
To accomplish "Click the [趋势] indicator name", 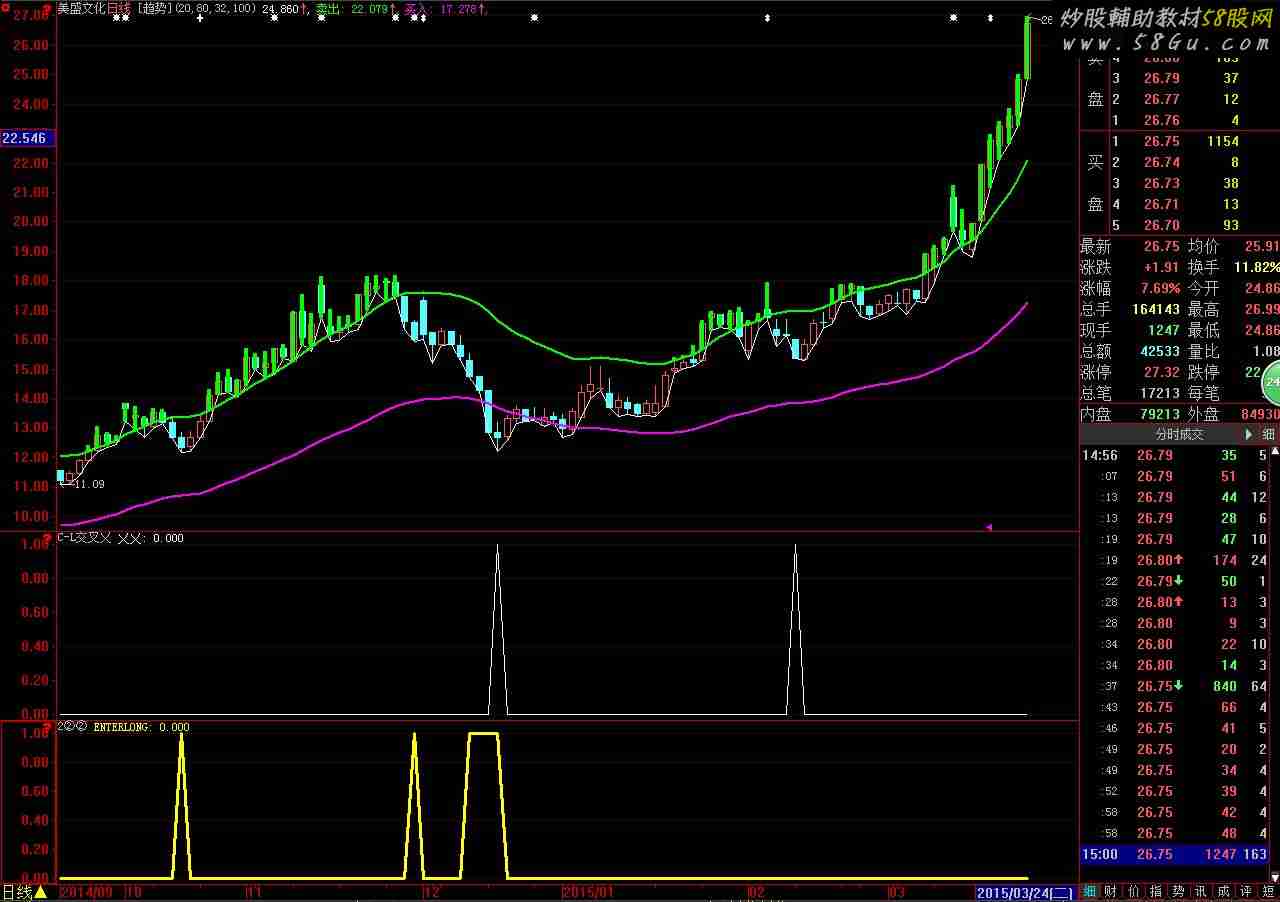I will (155, 8).
